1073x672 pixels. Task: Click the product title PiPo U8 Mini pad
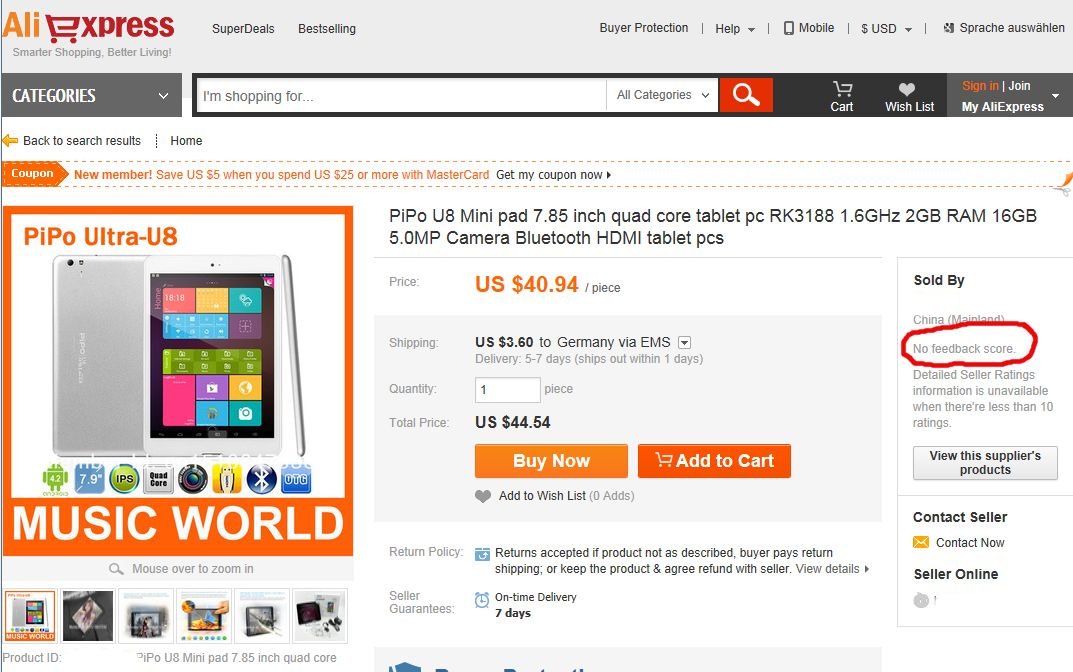pos(712,227)
